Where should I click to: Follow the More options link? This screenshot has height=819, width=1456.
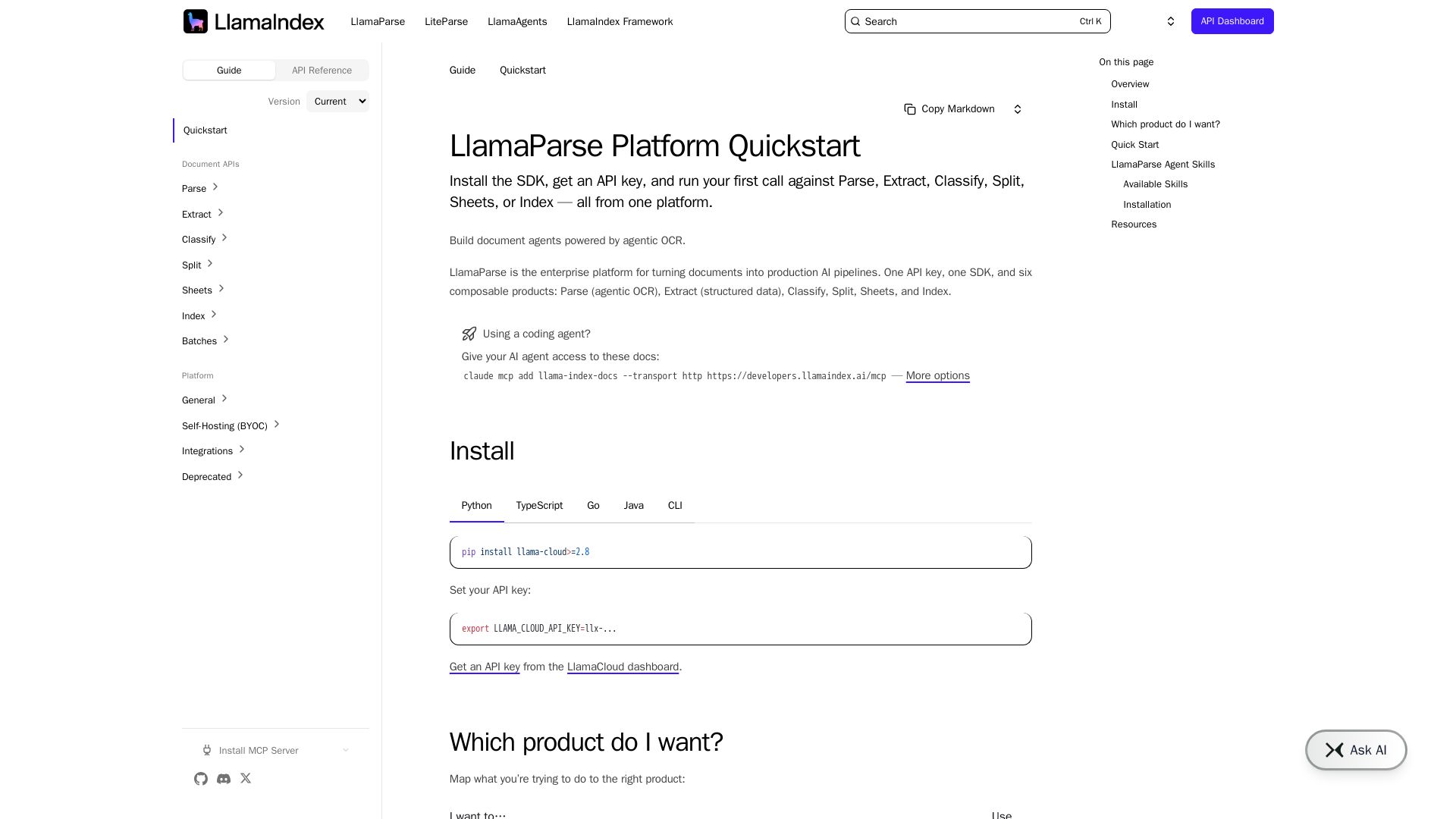coord(937,375)
